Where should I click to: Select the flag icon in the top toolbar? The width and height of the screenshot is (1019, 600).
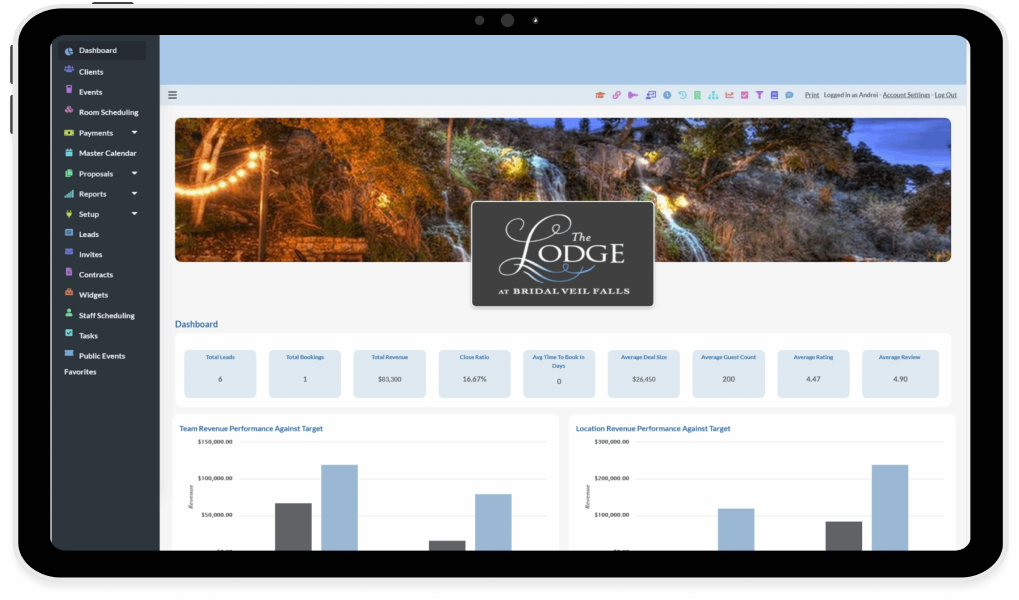634,94
